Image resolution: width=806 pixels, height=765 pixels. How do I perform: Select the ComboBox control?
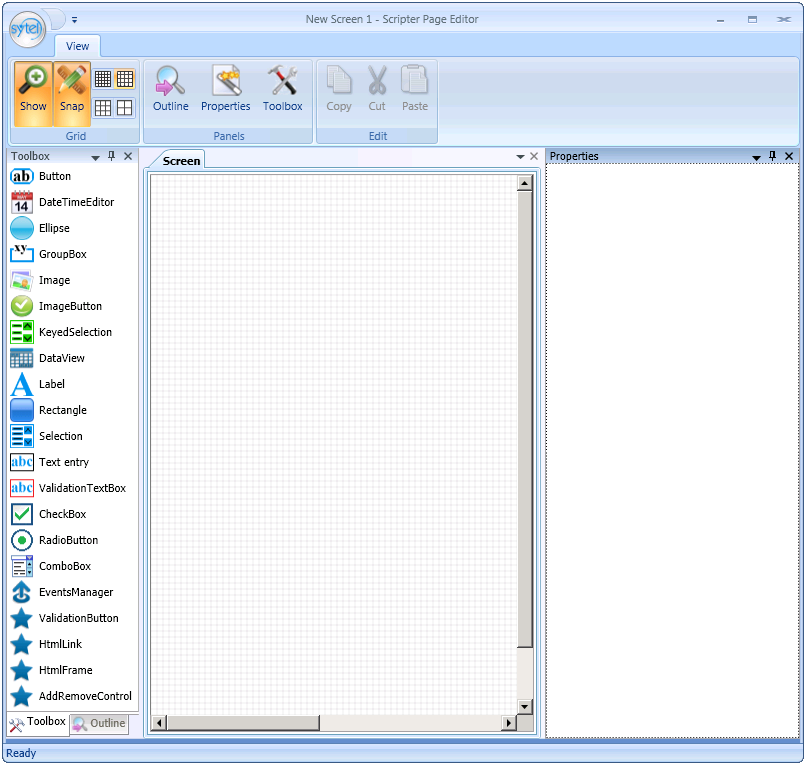[x=72, y=566]
